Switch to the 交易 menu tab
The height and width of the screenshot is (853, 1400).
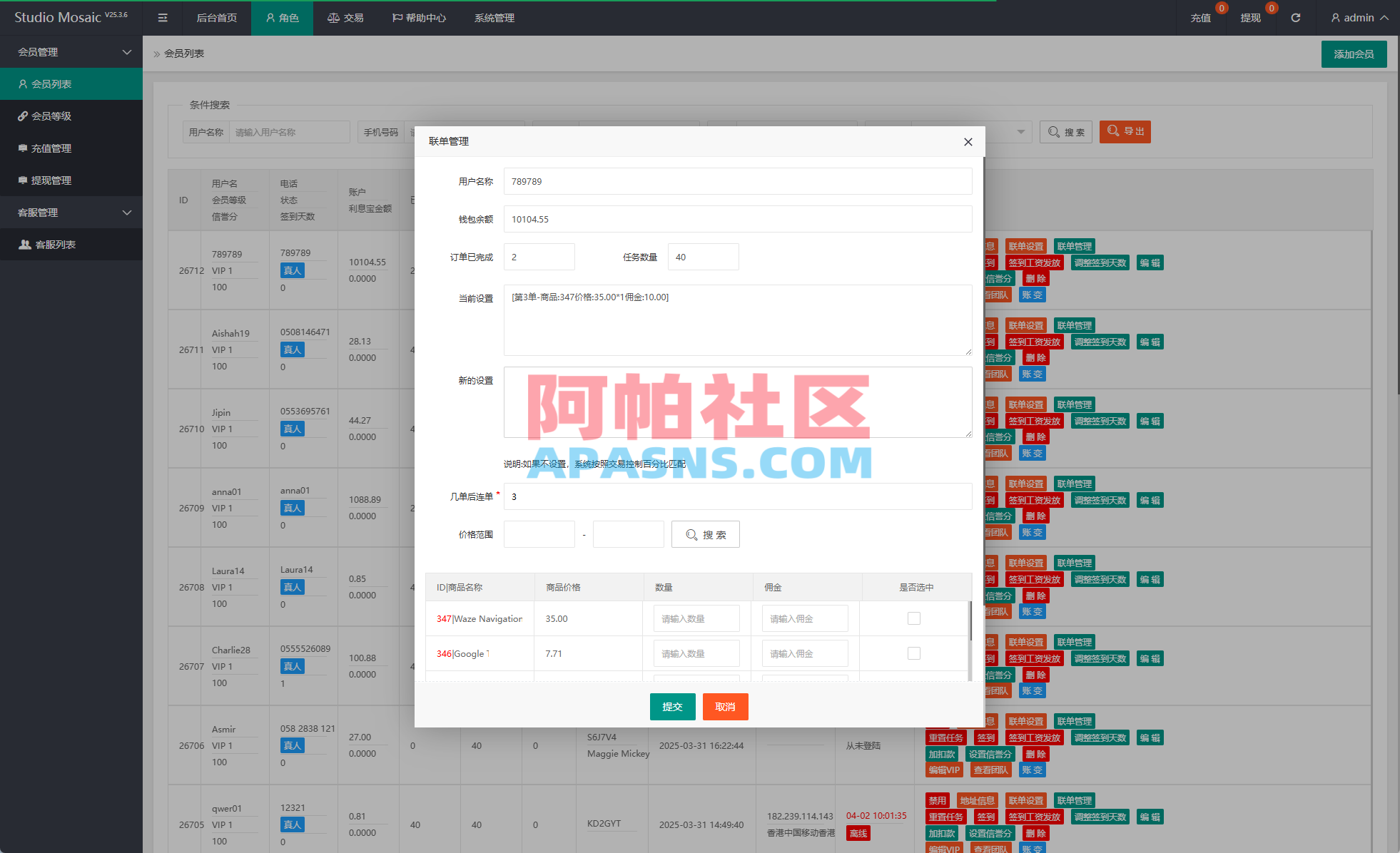point(345,18)
